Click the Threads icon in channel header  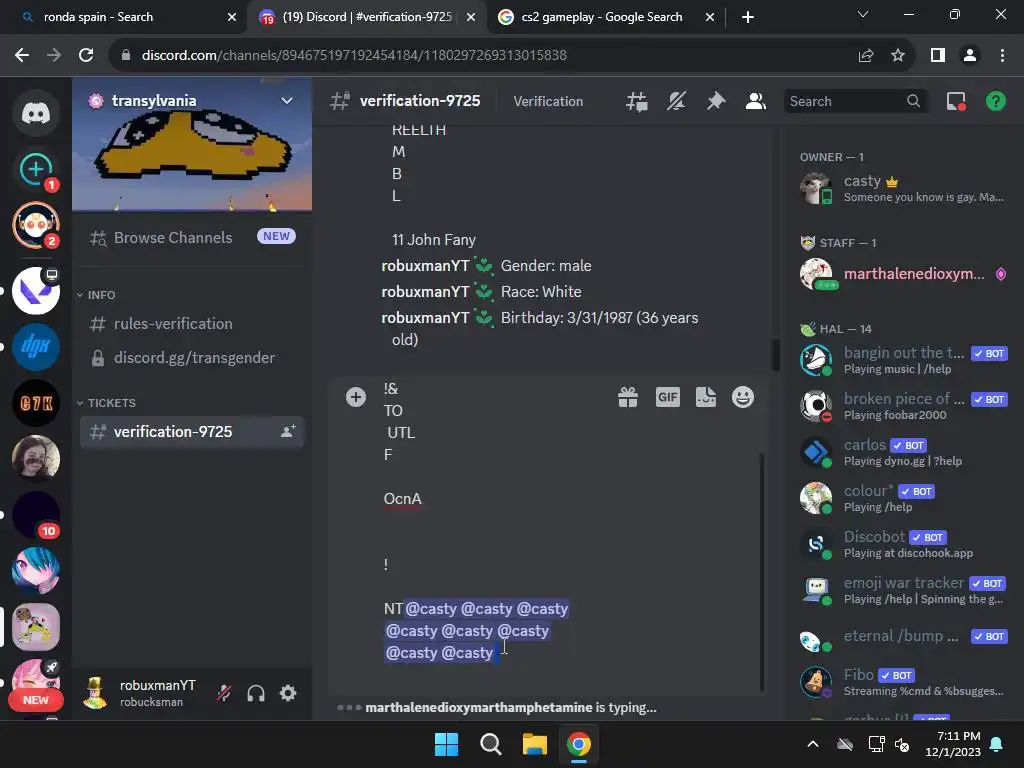pos(637,101)
